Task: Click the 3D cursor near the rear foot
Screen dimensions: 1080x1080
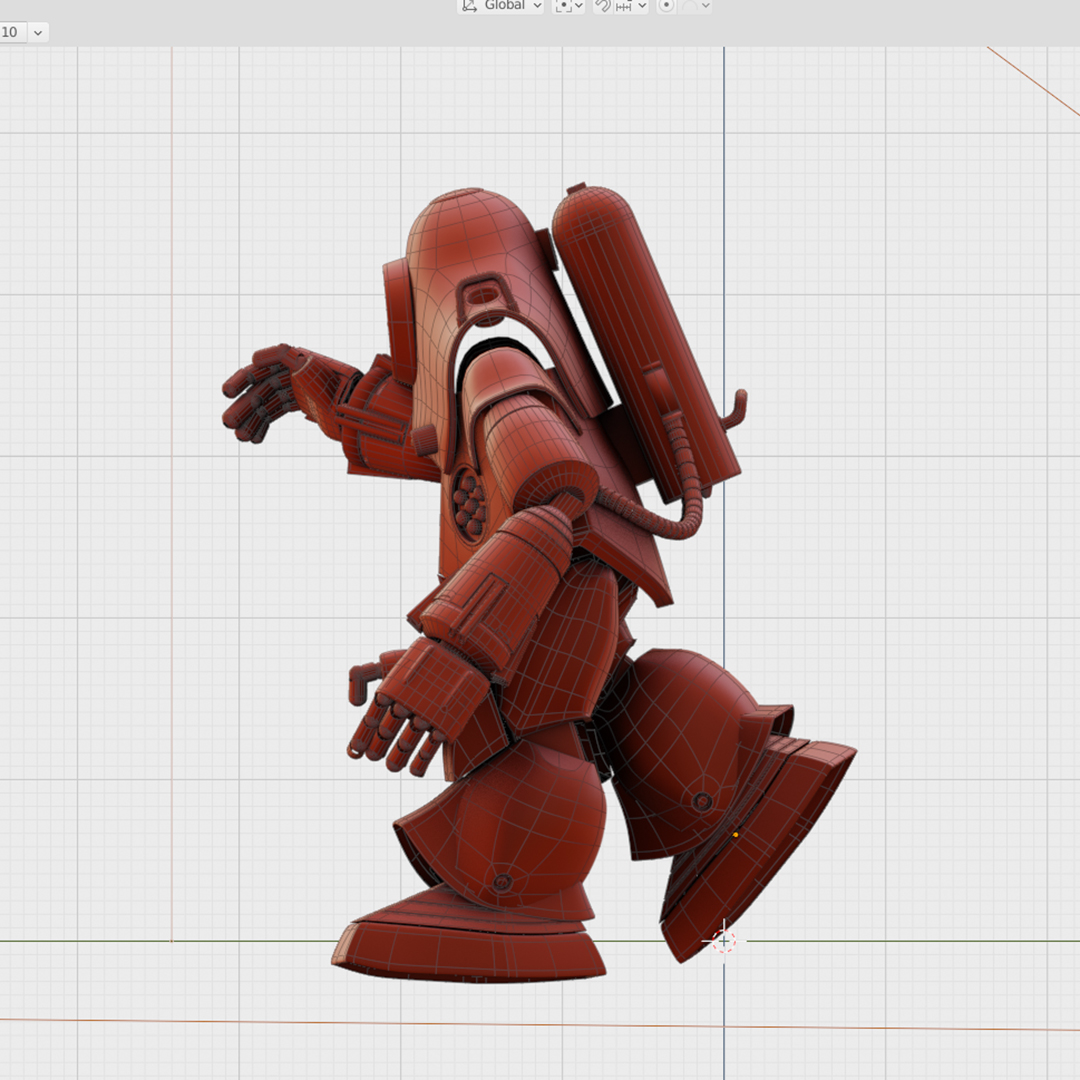Action: coord(724,941)
